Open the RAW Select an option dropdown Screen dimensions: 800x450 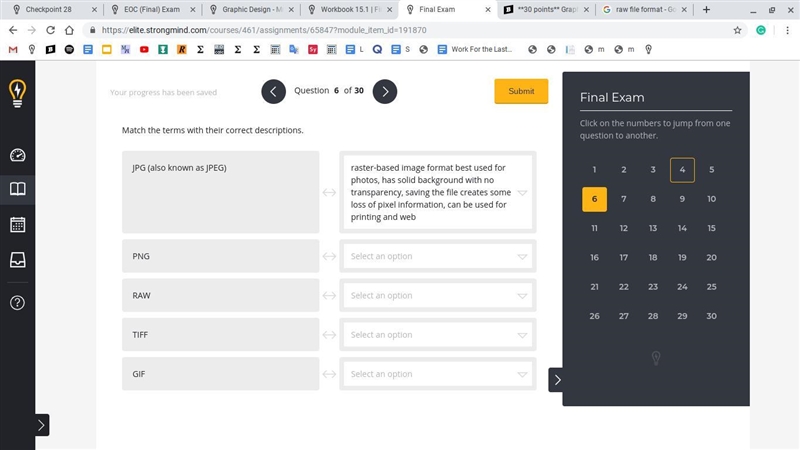pos(437,295)
